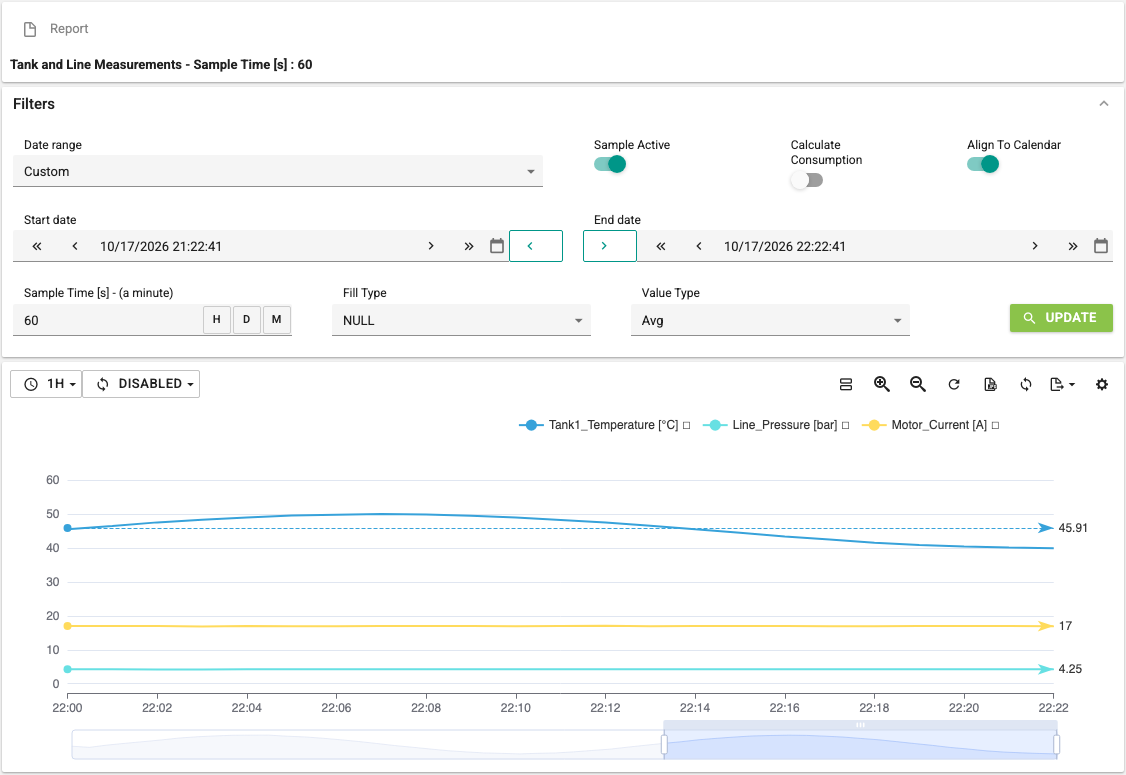The image size is (1126, 775).
Task: Click the left handle of range slider
Action: (x=664, y=744)
